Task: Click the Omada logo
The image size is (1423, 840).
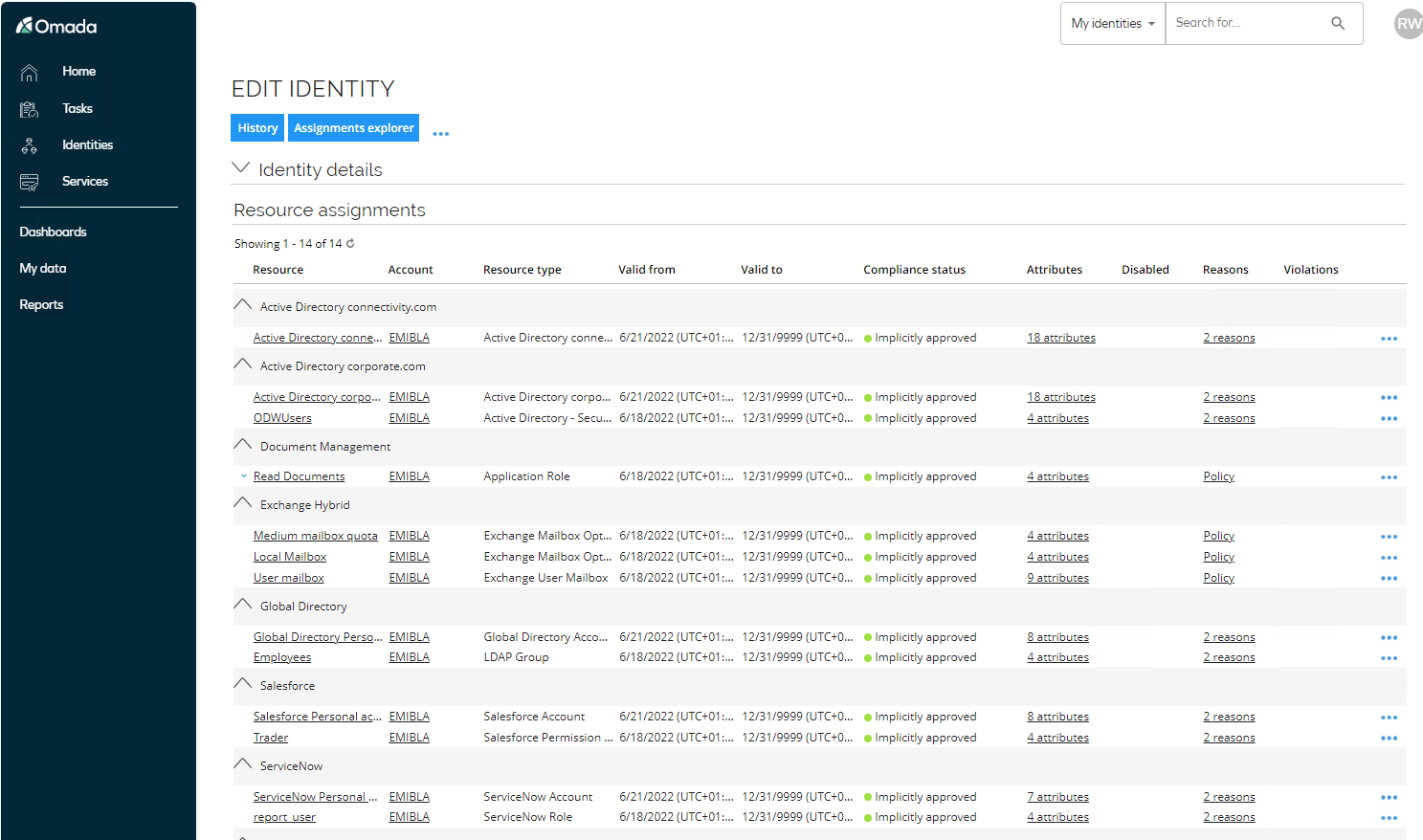Action: coord(56,26)
